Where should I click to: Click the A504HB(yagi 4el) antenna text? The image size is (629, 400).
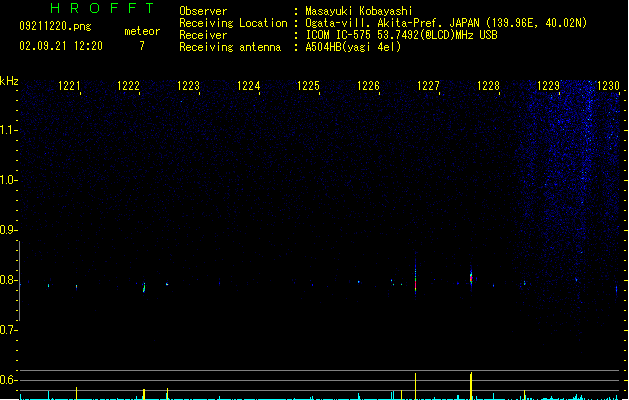click(353, 47)
